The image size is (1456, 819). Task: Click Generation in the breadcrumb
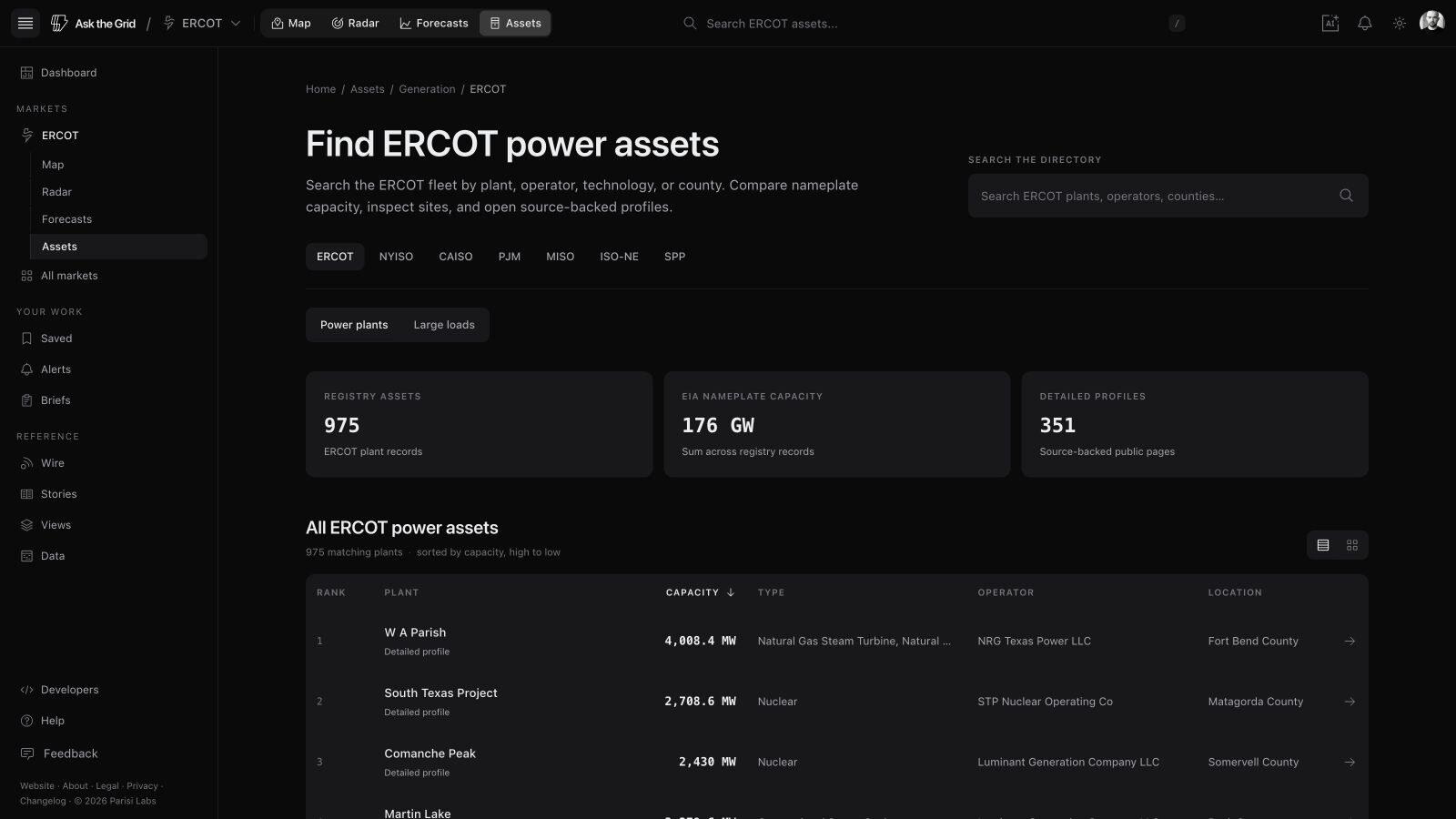coord(427,89)
